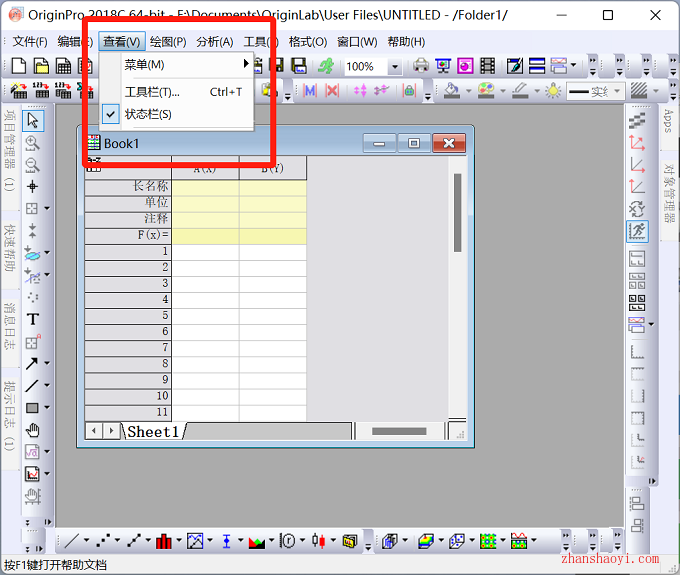Click the Line plot icon
Viewport: 680px width, 575px height.
click(x=71, y=540)
